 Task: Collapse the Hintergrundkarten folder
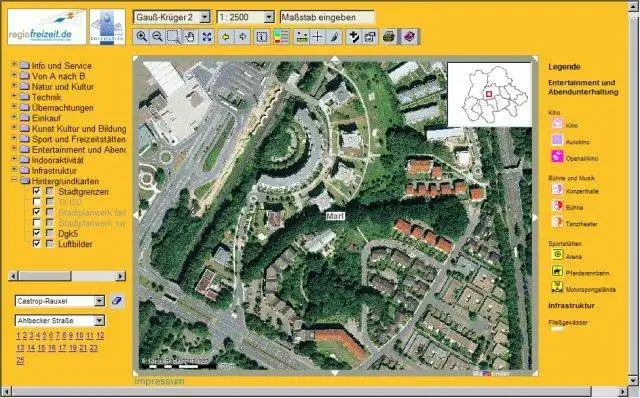point(14,180)
